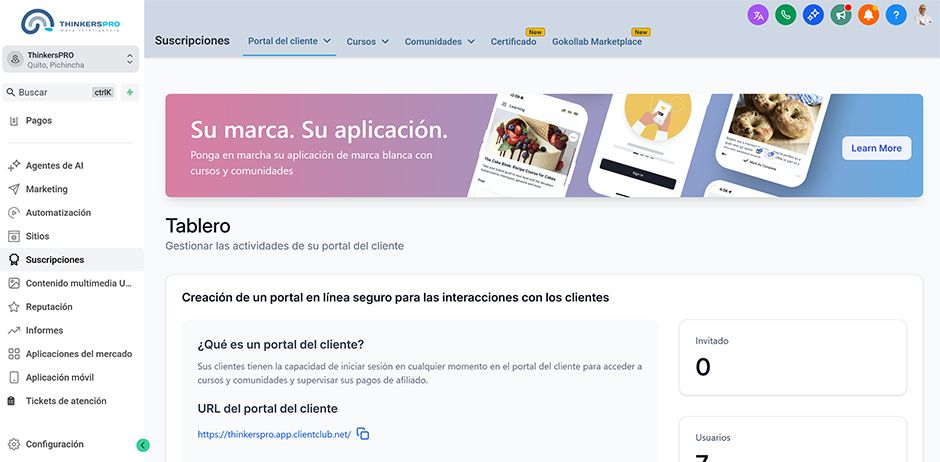Open the orange notifications bell

point(868,15)
